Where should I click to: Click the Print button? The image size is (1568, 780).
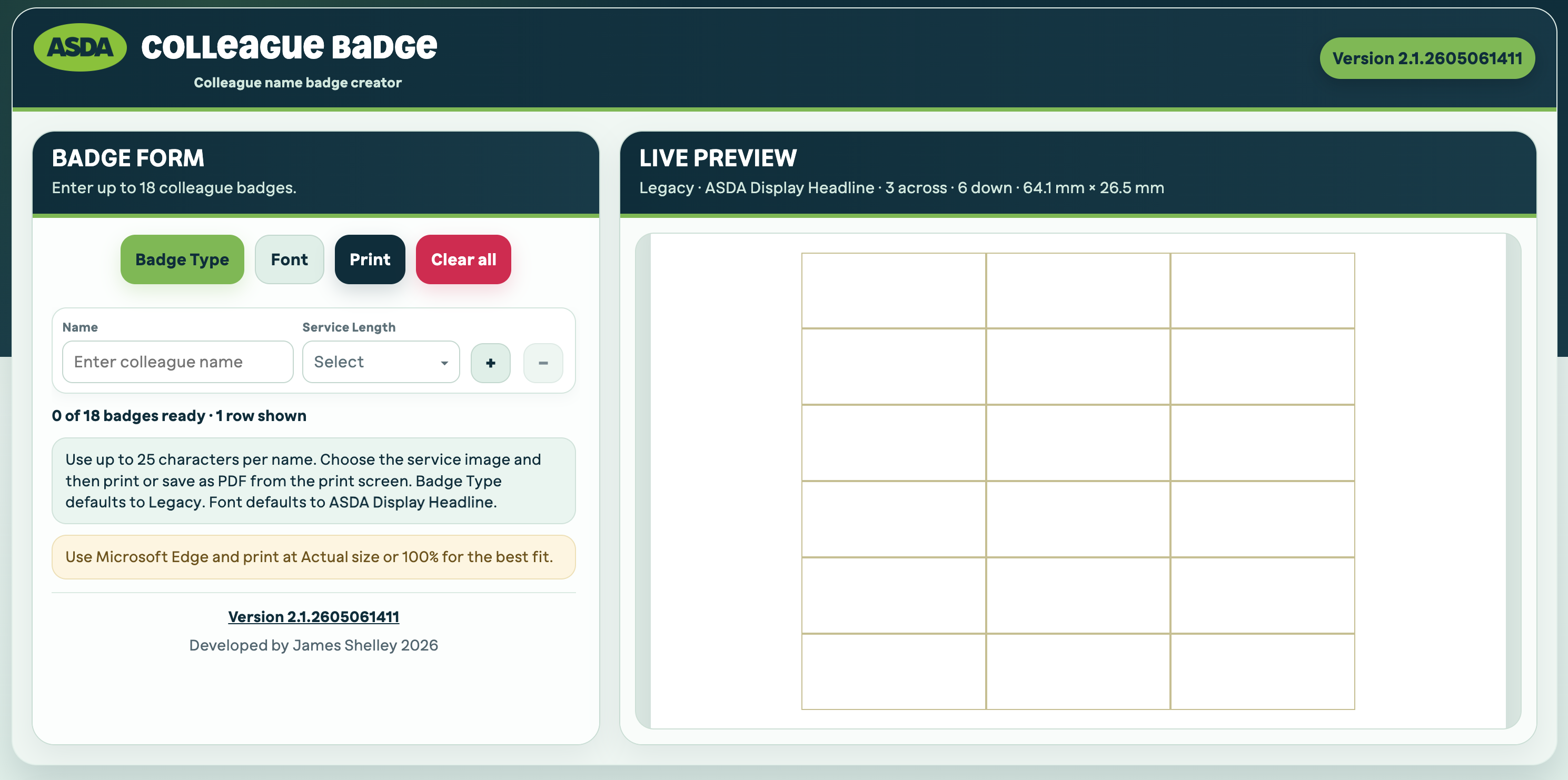[370, 259]
